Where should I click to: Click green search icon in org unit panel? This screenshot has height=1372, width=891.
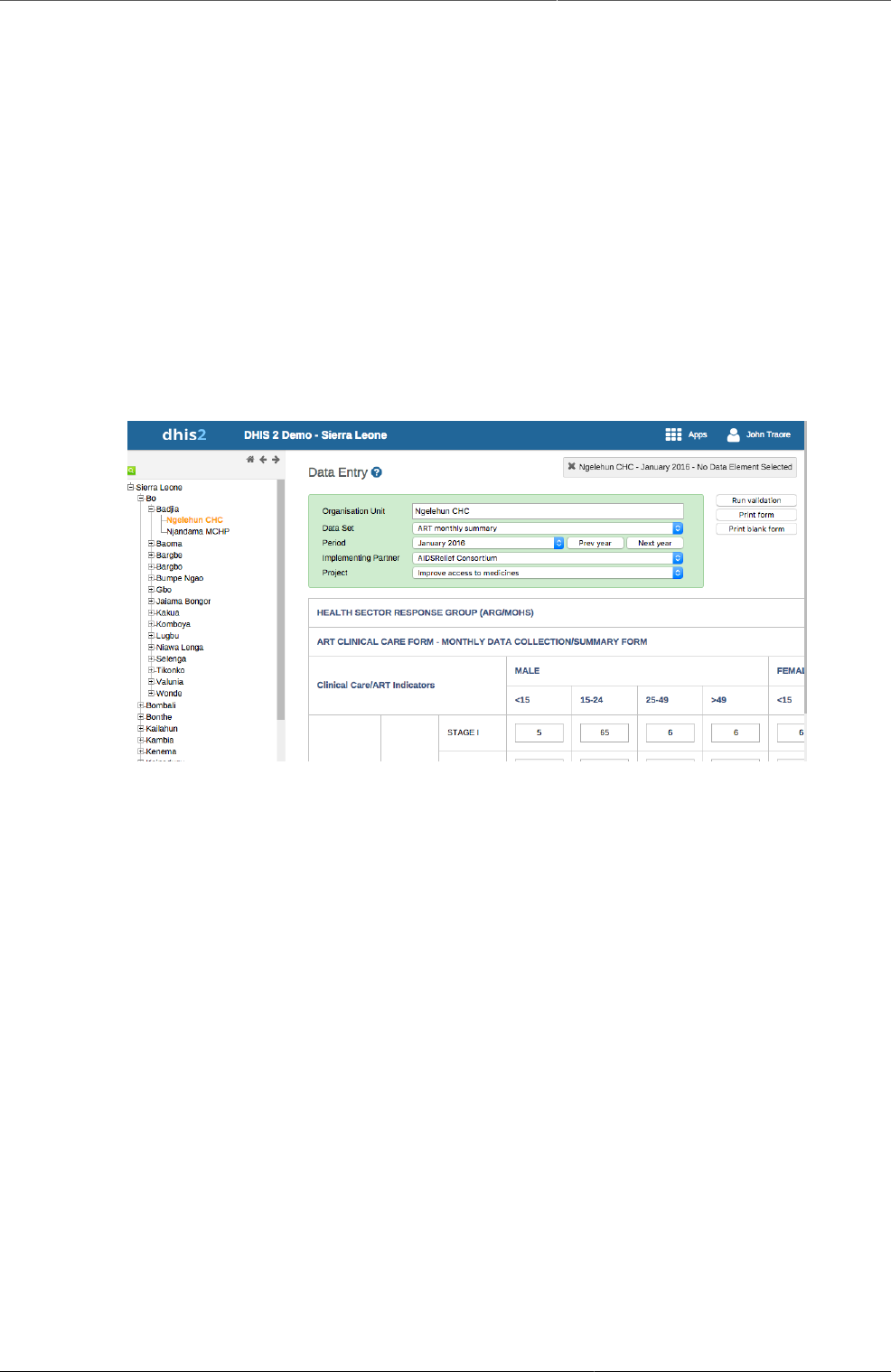(131, 471)
